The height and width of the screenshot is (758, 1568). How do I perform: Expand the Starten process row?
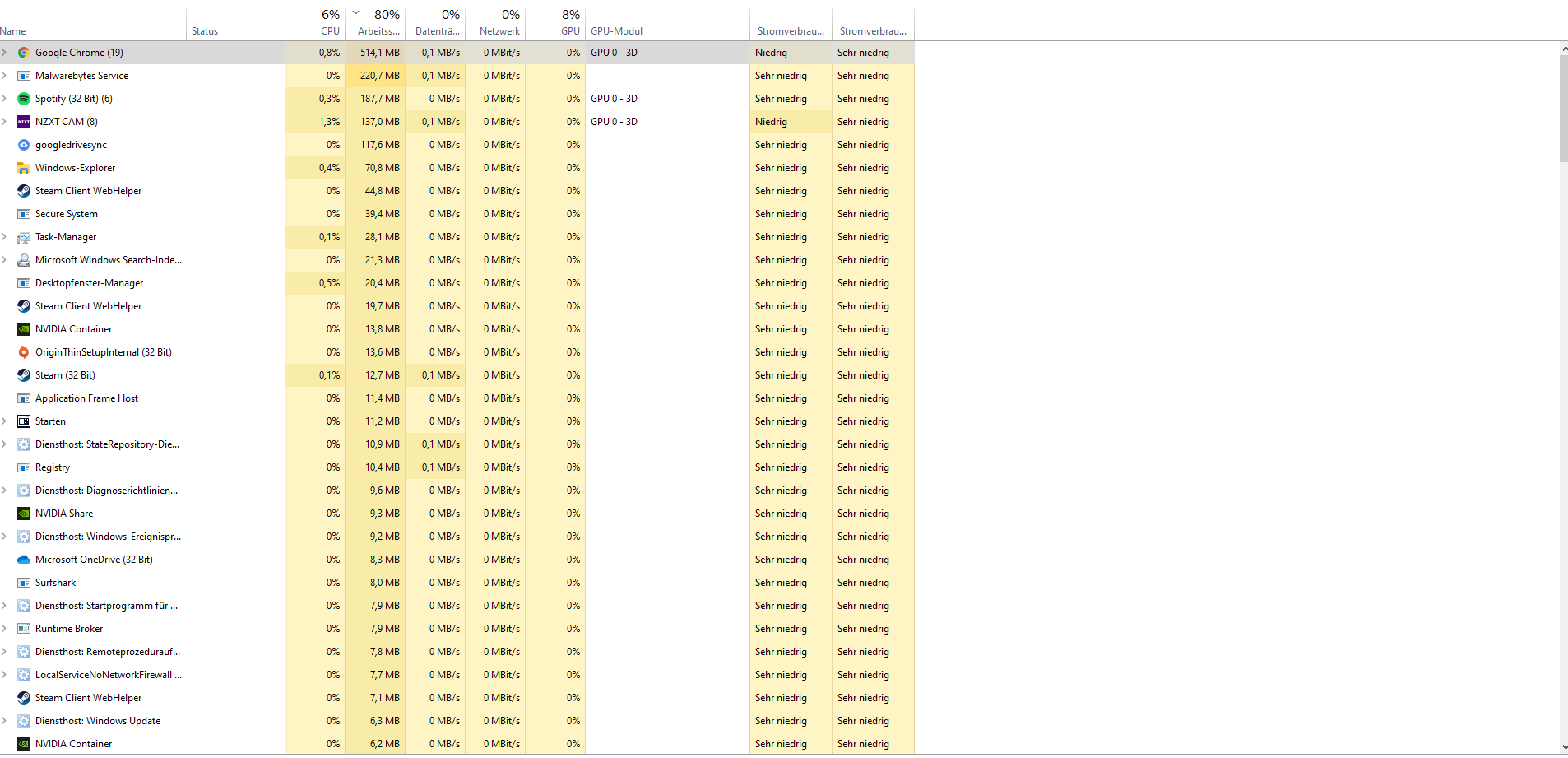(x=4, y=421)
